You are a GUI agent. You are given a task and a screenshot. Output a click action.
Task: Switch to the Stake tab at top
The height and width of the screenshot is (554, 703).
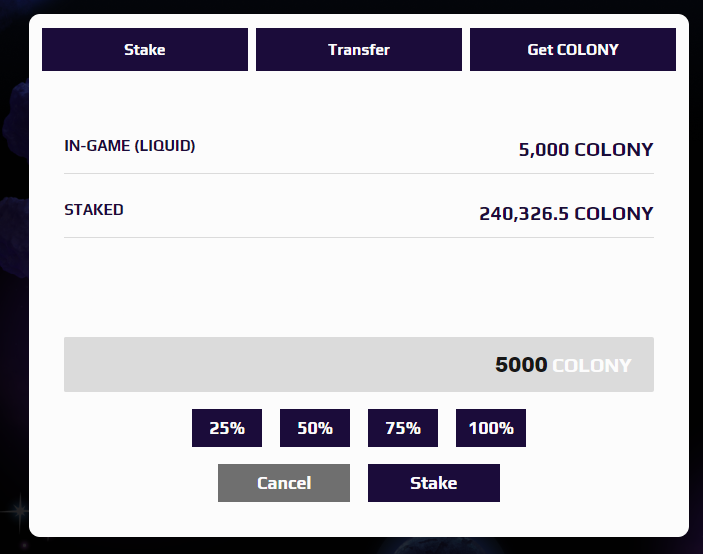click(x=145, y=49)
